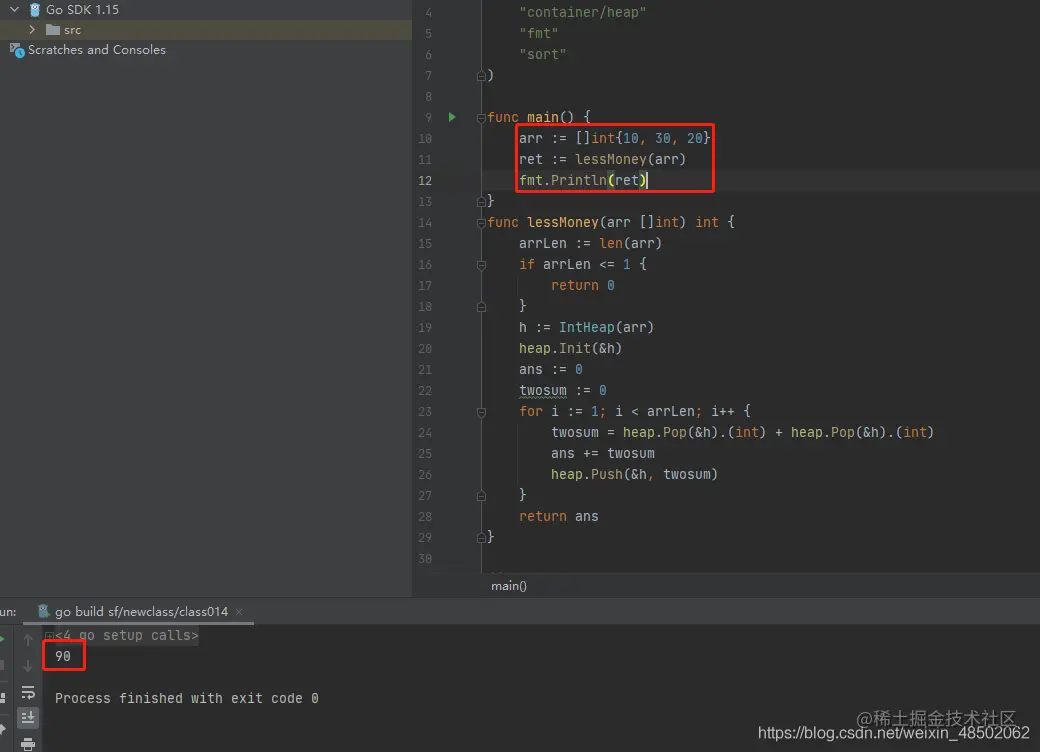Click the "container/heap" import string
1040x752 pixels.
[x=582, y=12]
